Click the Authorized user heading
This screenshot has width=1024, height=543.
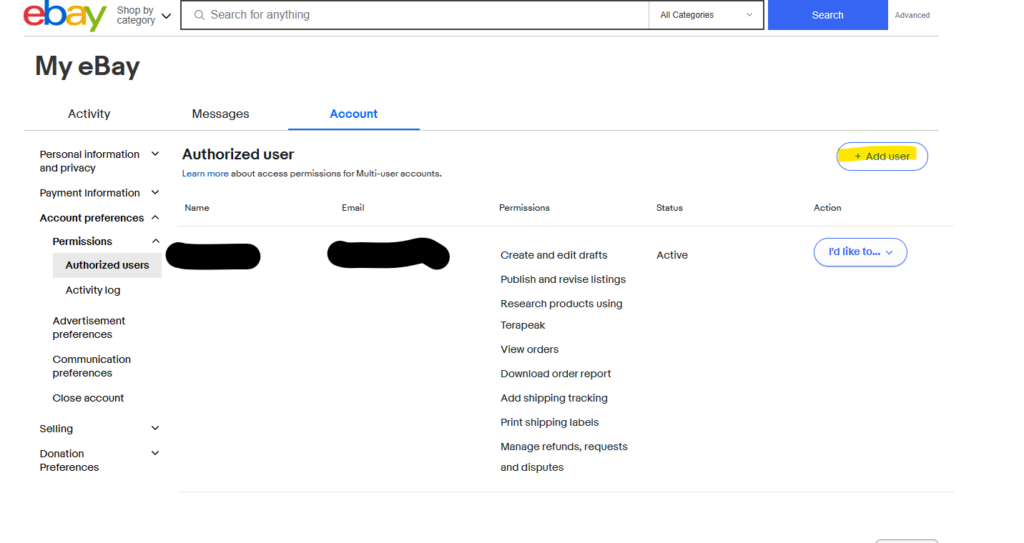pyautogui.click(x=238, y=154)
